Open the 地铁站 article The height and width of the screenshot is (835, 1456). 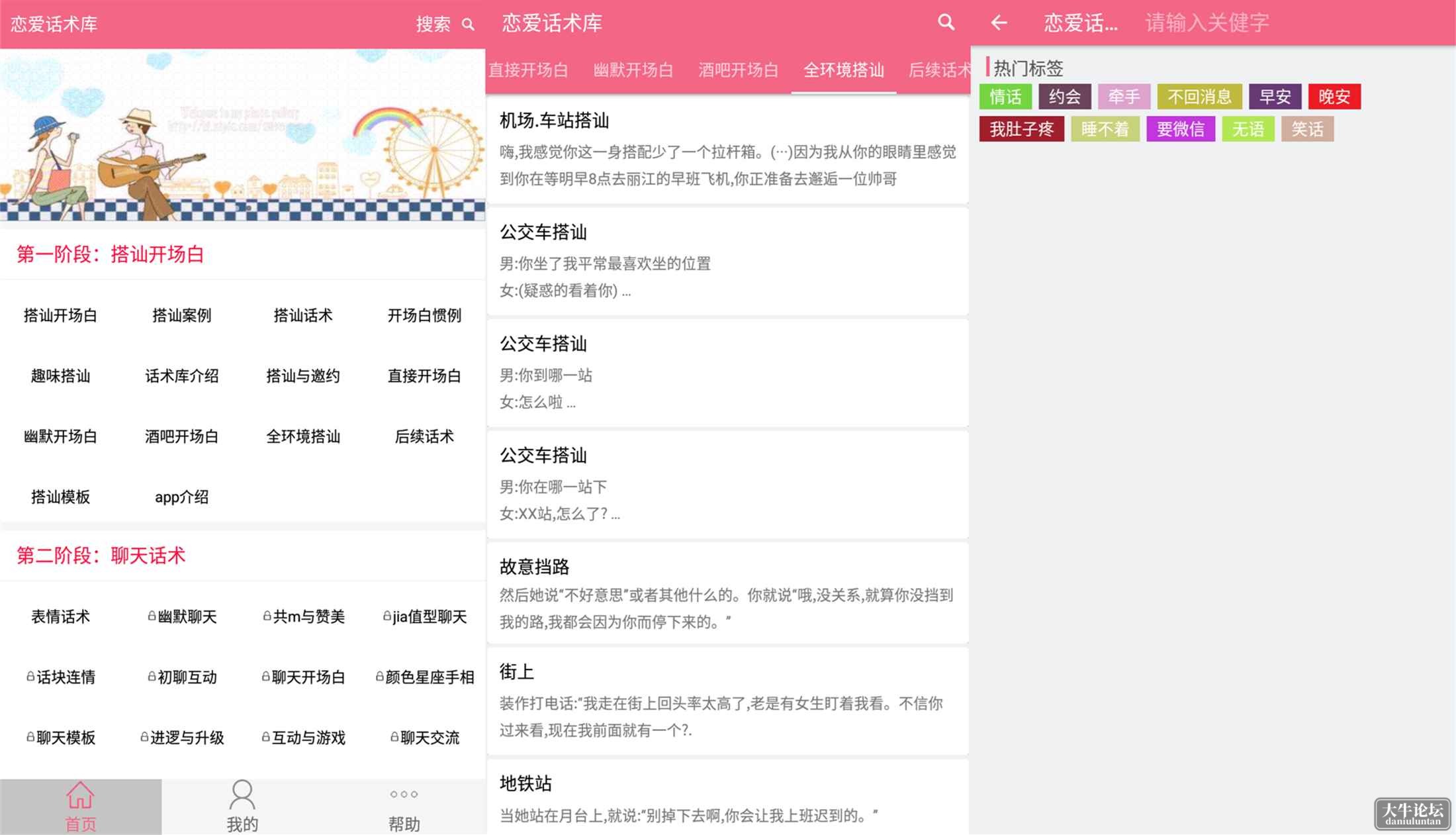727,797
